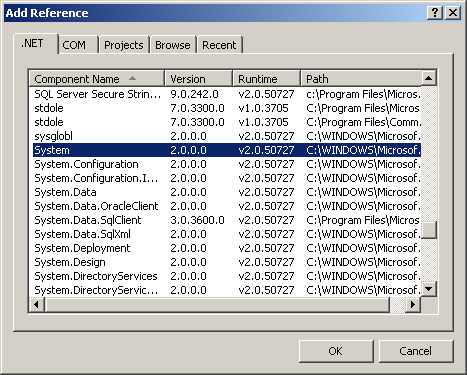Click the horizontal scrollbar thumb
Image resolution: width=467 pixels, height=375 pixels.
coord(217,304)
